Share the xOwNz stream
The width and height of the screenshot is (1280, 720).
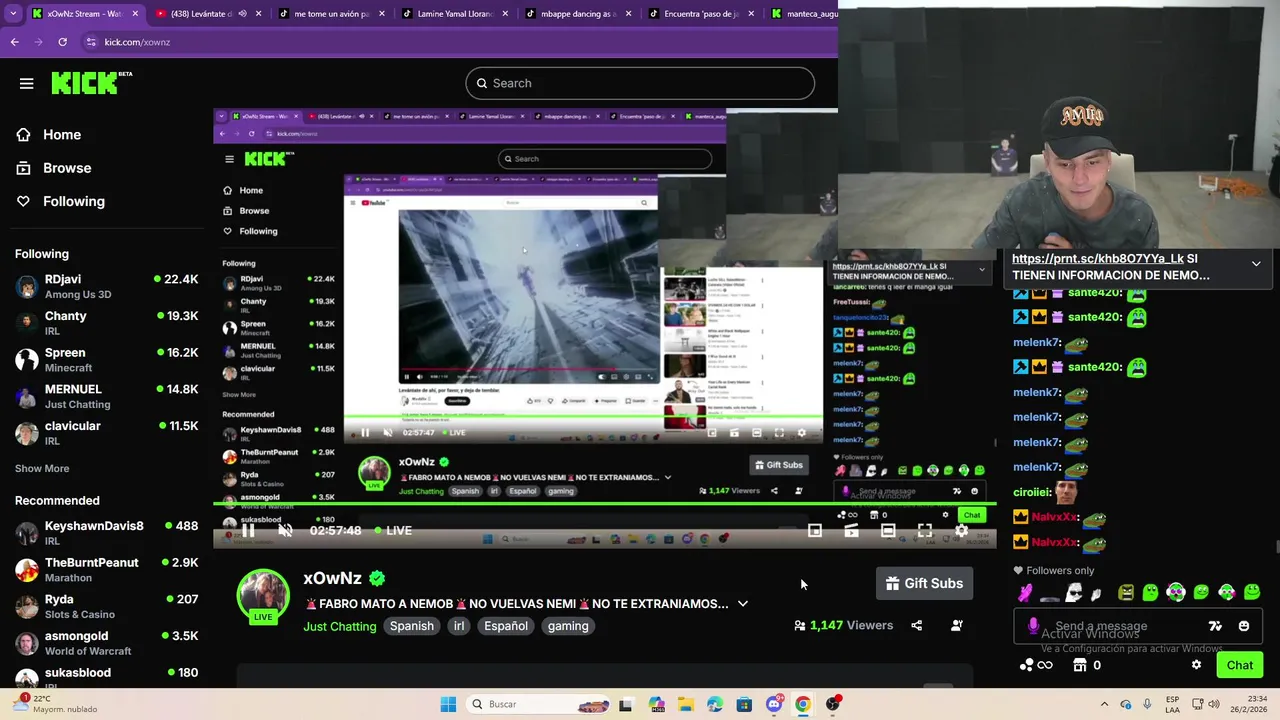coord(916,626)
